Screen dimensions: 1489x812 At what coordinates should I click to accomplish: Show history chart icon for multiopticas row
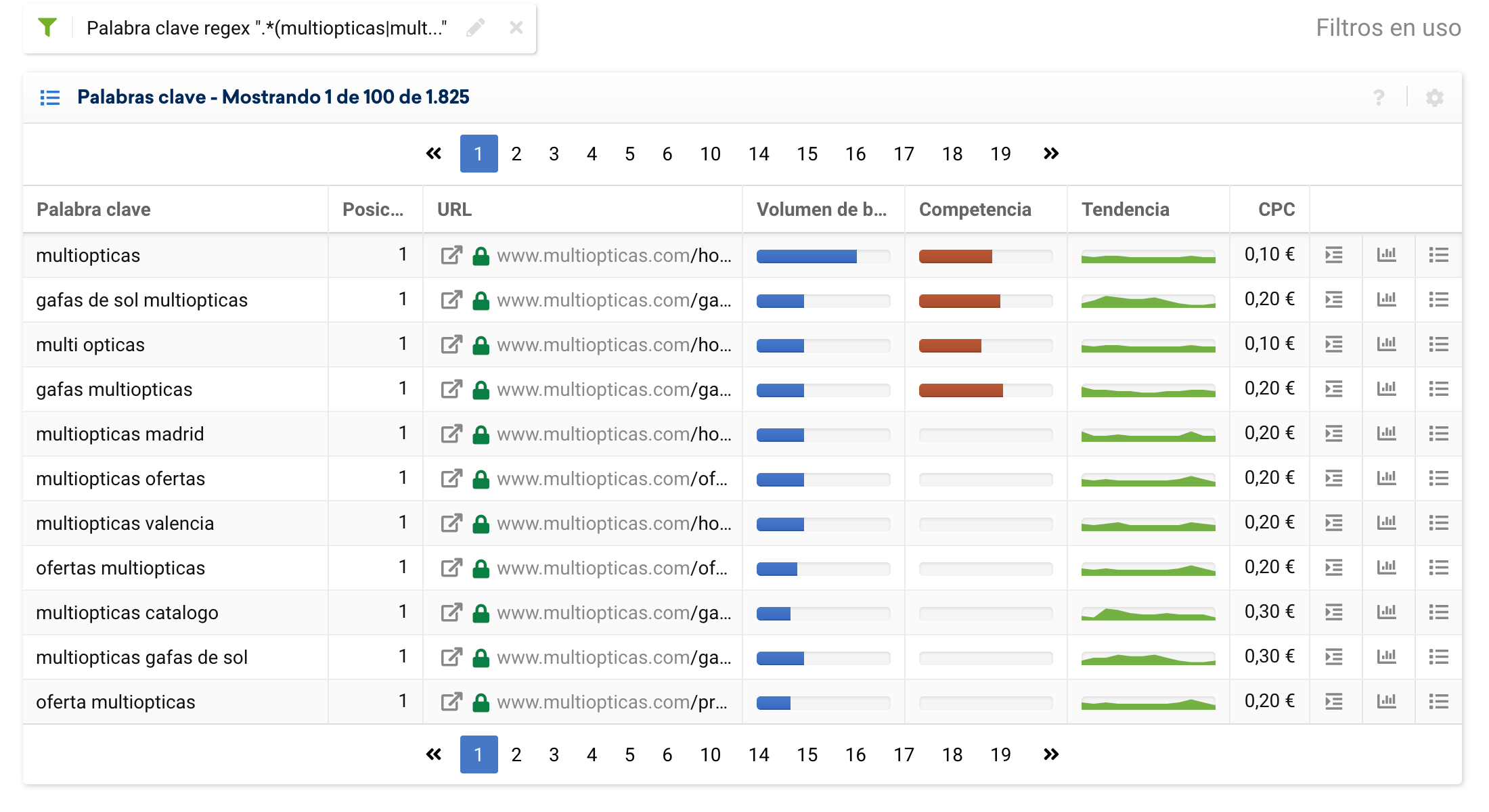(1387, 255)
